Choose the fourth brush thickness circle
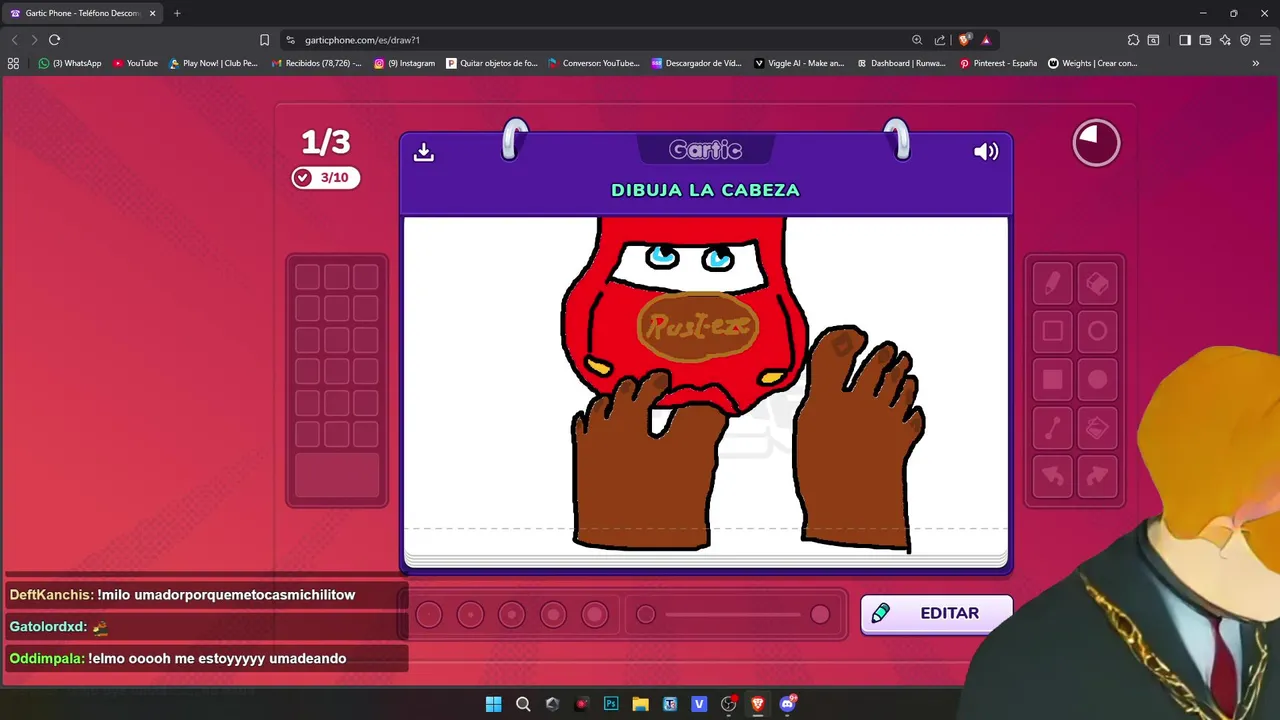Viewport: 1280px width, 720px height. [x=553, y=615]
